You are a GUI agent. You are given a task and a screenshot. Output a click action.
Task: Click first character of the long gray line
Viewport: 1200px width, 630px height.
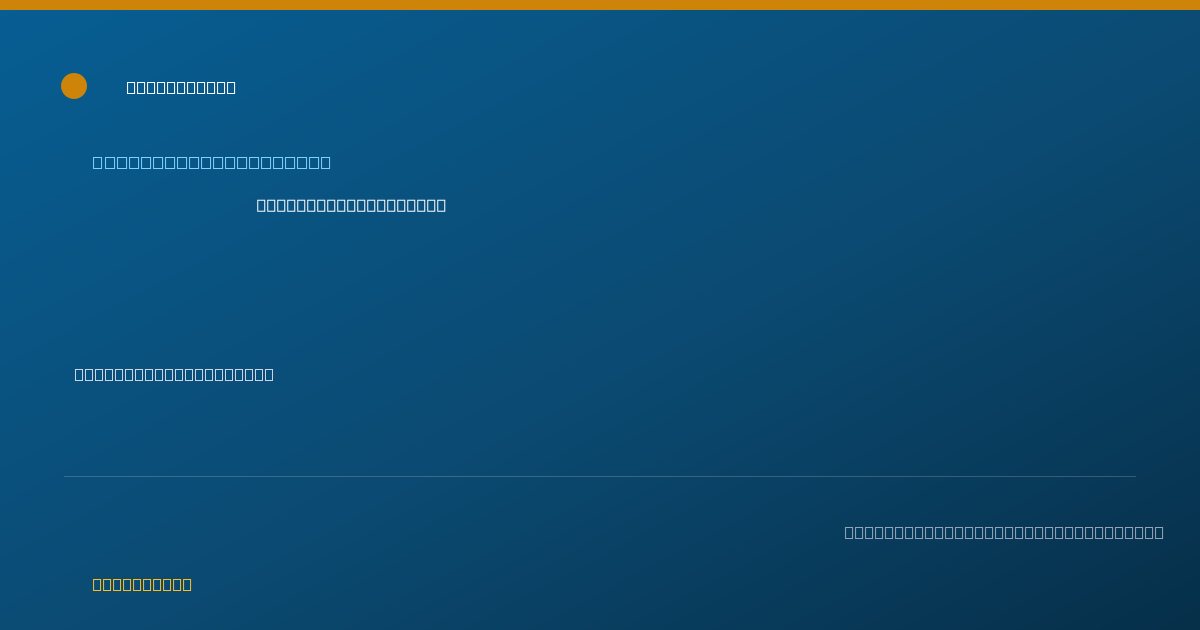(x=849, y=532)
